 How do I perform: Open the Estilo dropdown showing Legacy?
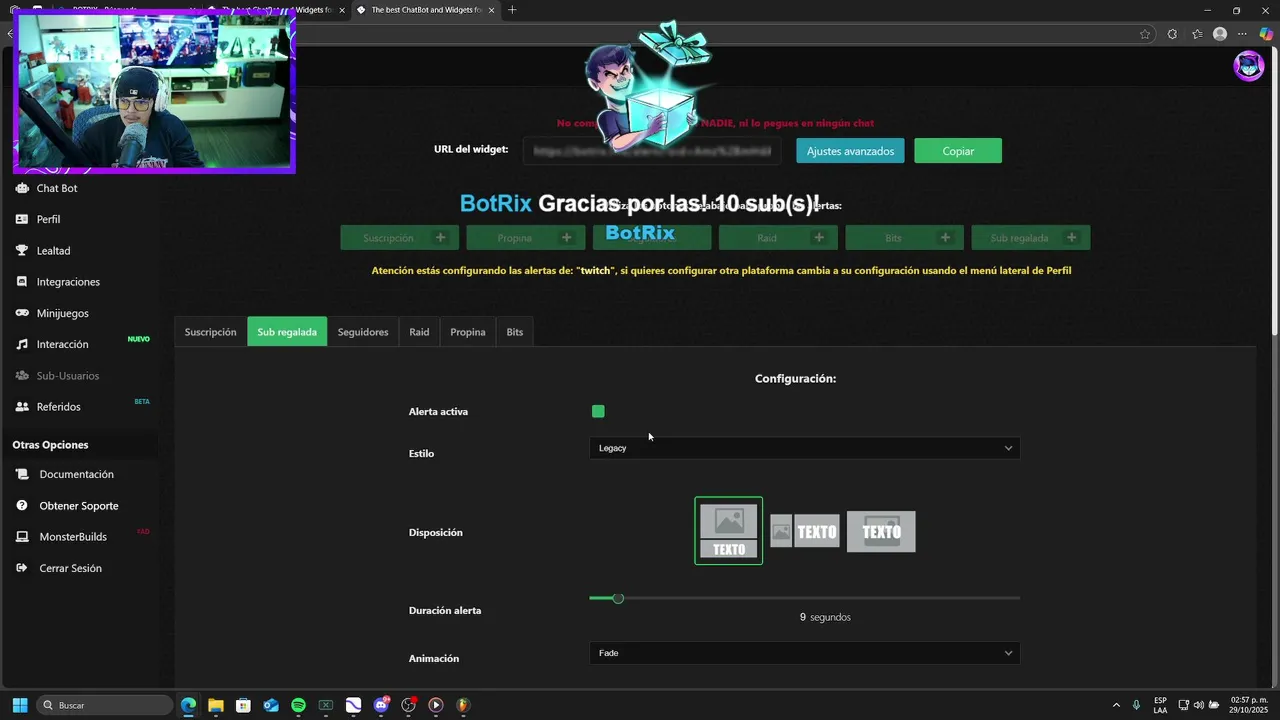[x=805, y=448]
